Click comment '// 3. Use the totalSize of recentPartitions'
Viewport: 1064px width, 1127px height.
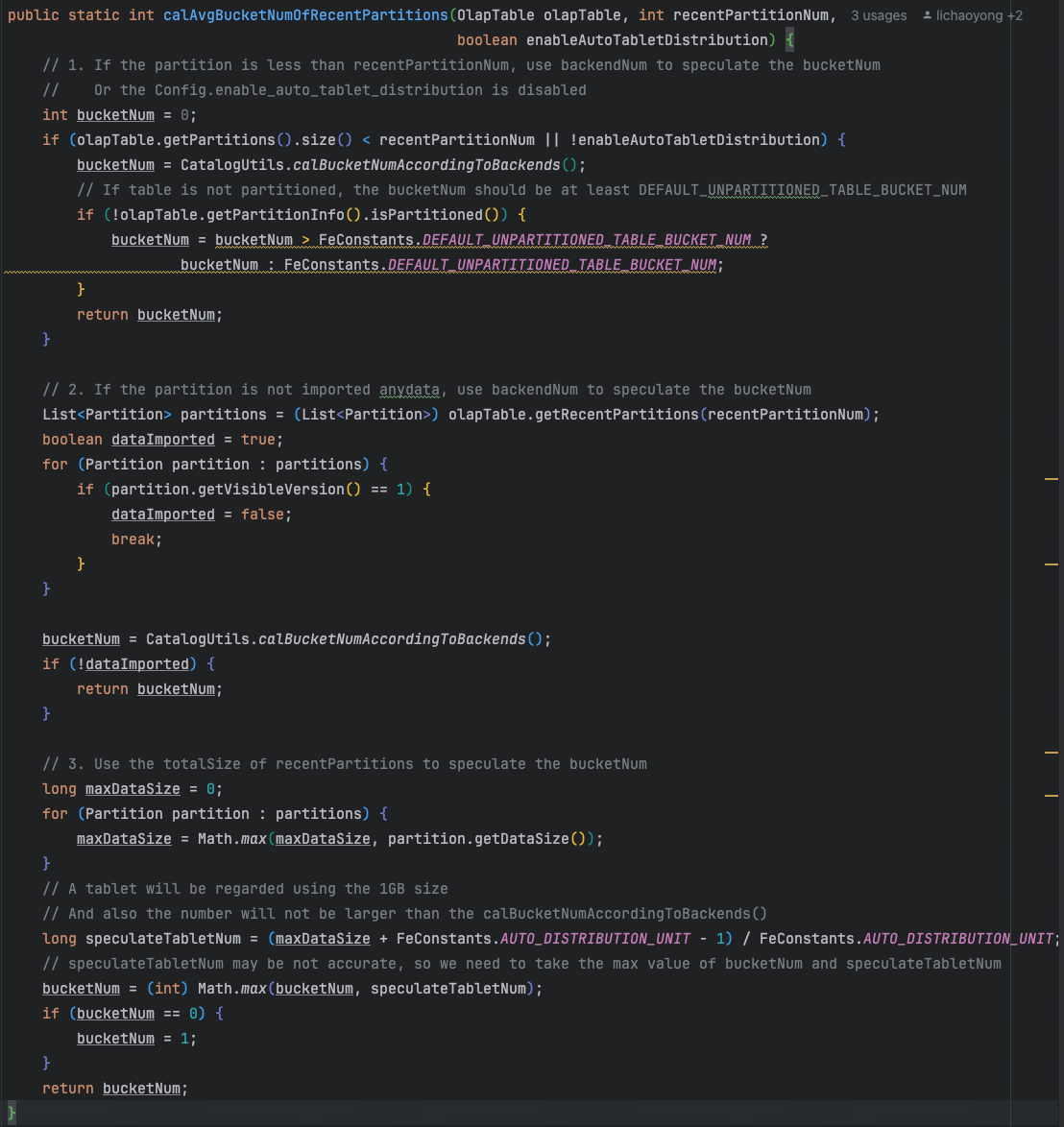click(345, 764)
